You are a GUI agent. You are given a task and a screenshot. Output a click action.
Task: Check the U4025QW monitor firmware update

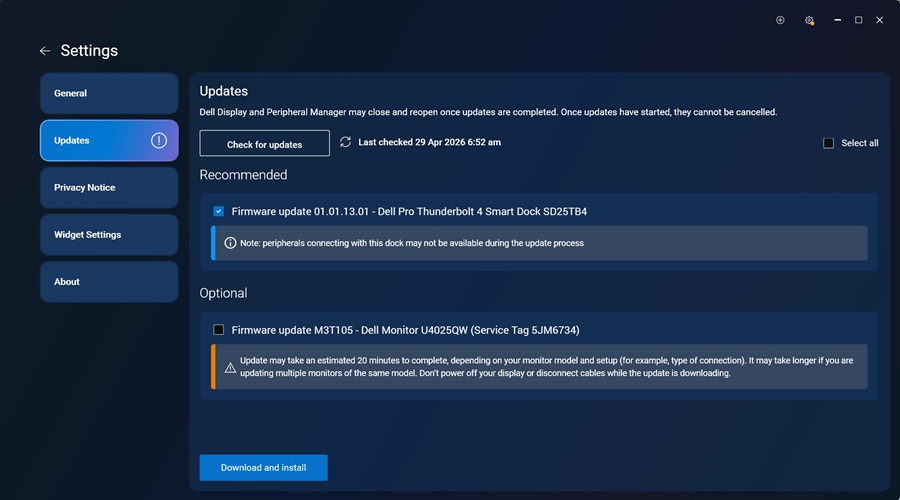click(x=219, y=330)
